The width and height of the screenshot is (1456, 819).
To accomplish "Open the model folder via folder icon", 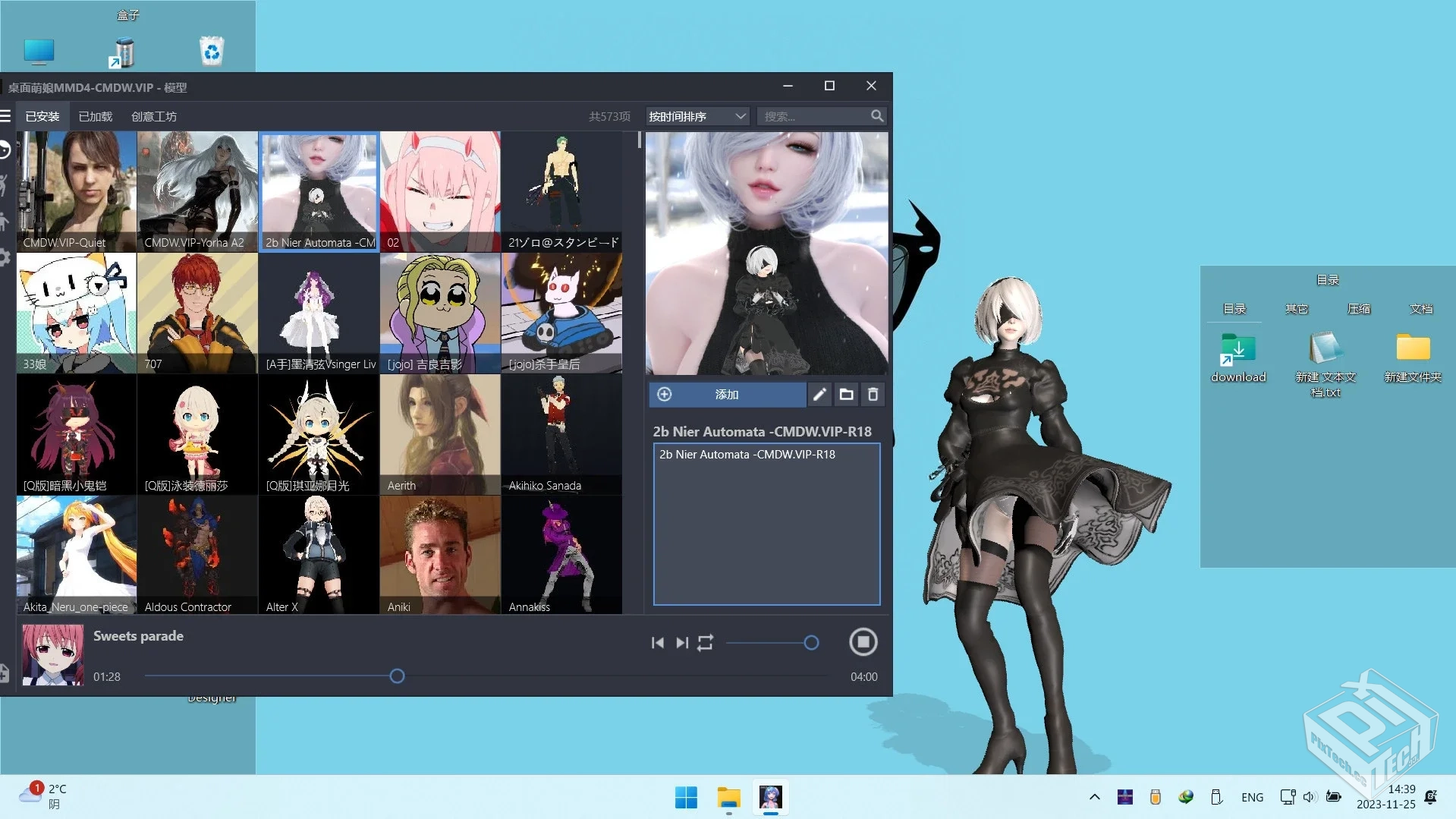I will (846, 395).
